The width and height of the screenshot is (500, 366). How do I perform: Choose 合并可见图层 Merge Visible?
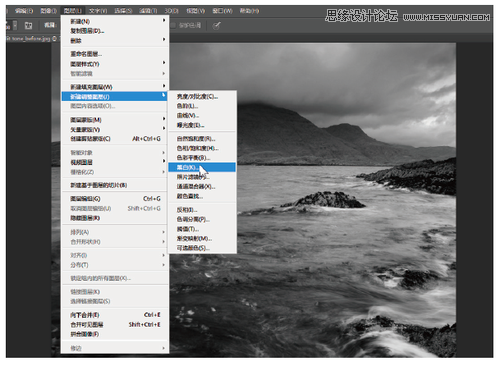(x=115, y=324)
